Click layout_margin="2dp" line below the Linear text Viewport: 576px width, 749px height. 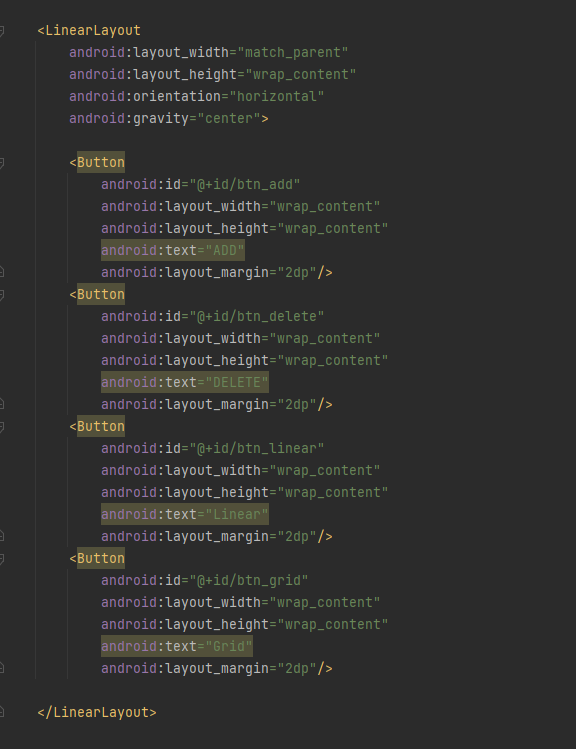click(x=217, y=536)
